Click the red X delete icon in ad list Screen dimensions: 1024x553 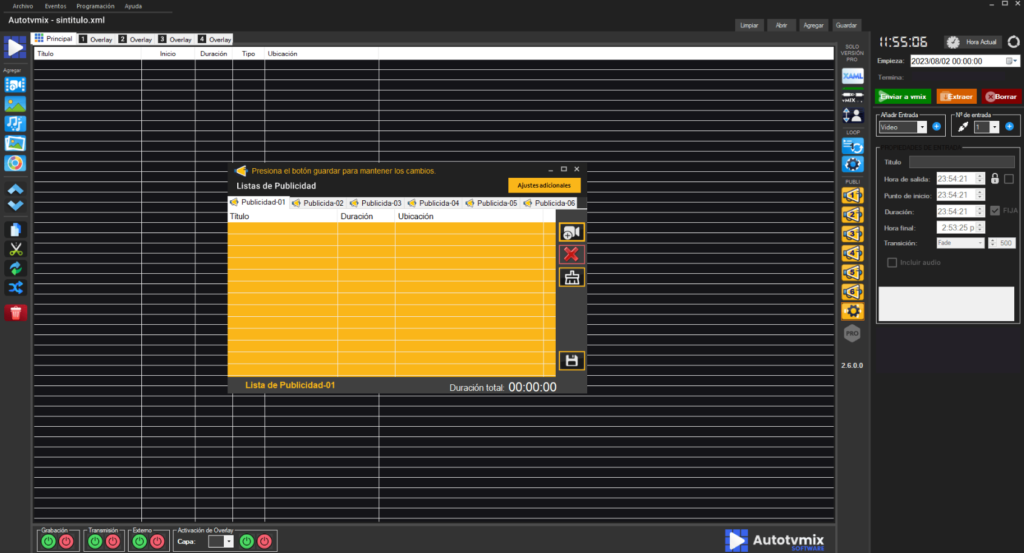point(572,255)
